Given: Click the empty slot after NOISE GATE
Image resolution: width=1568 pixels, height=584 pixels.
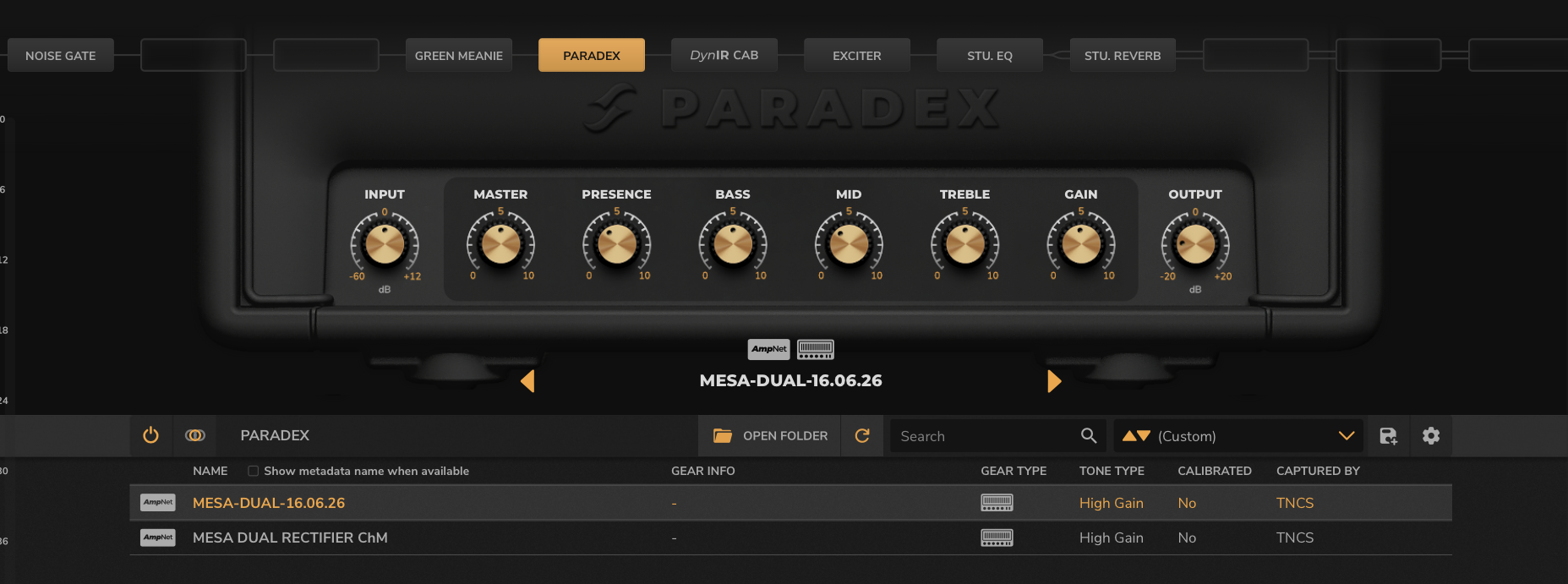Looking at the screenshot, I should tap(194, 55).
